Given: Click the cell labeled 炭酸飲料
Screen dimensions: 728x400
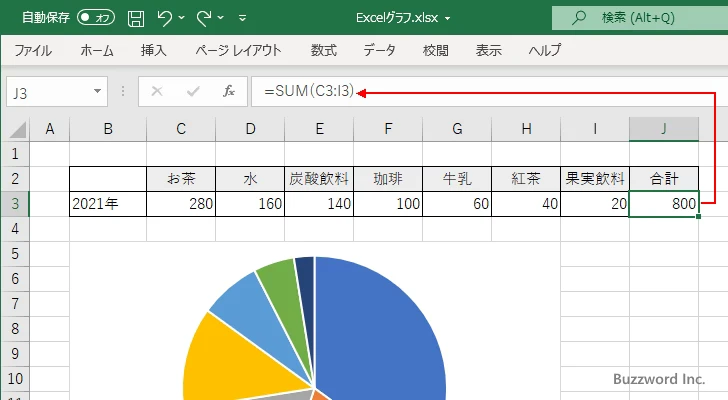Looking at the screenshot, I should point(319,179).
